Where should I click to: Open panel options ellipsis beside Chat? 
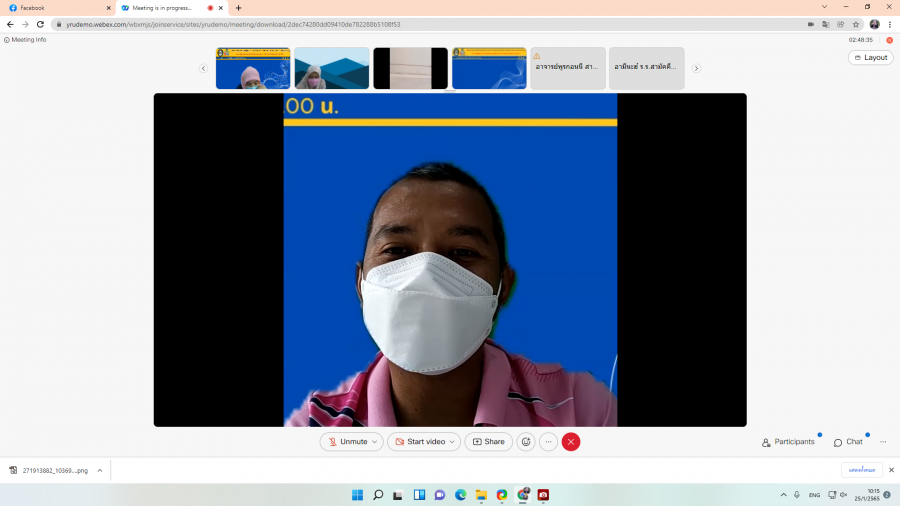883,442
